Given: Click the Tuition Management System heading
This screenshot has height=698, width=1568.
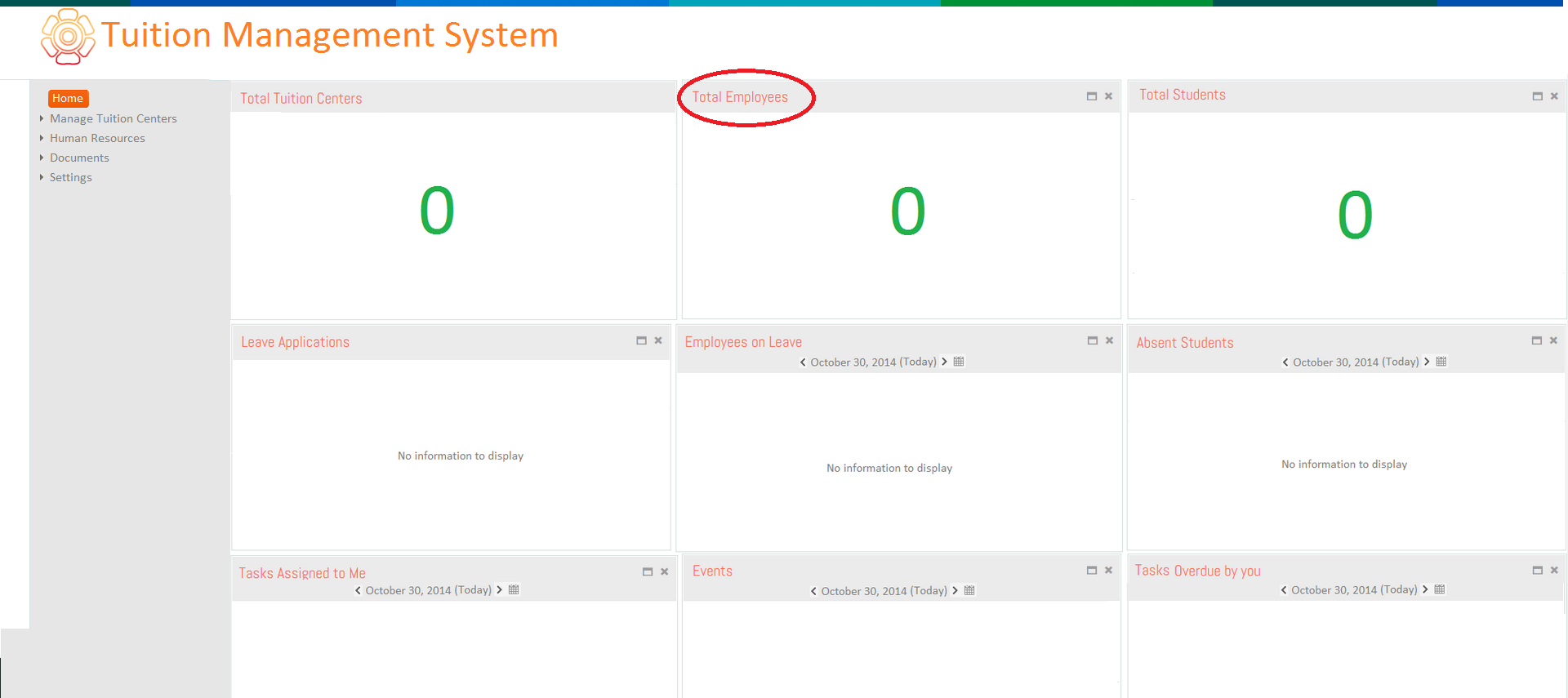Looking at the screenshot, I should tap(330, 35).
